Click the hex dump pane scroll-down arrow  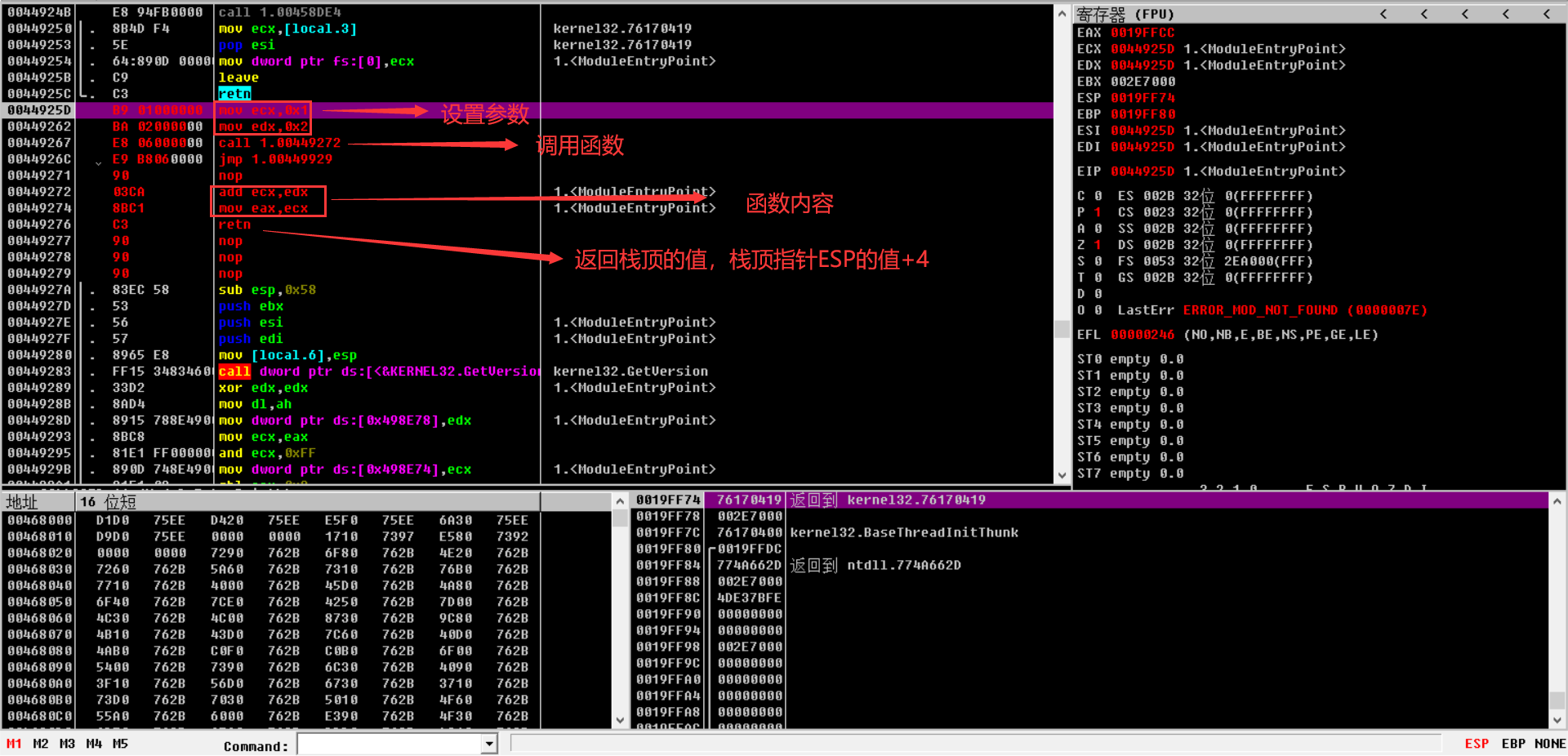(620, 720)
